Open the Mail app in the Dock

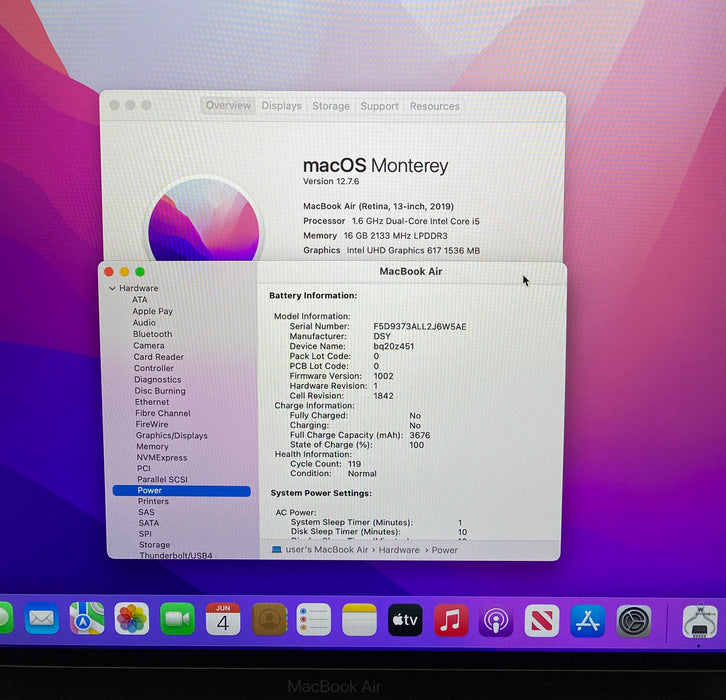click(42, 619)
